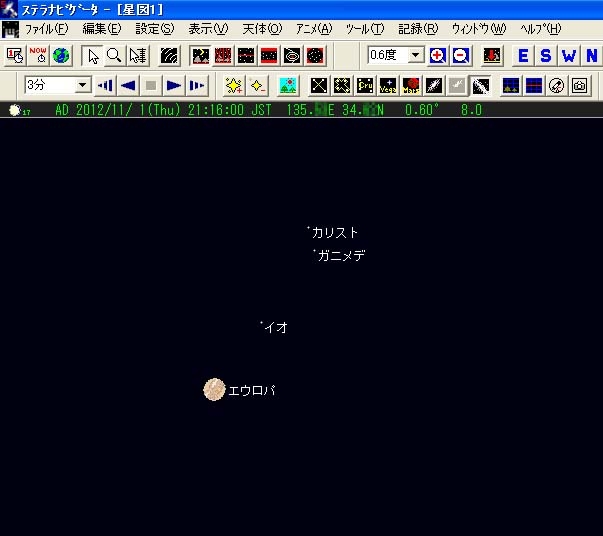This screenshot has height=536, width=603.
Task: Click the zoom out minus magnifier button
Action: [x=460, y=56]
